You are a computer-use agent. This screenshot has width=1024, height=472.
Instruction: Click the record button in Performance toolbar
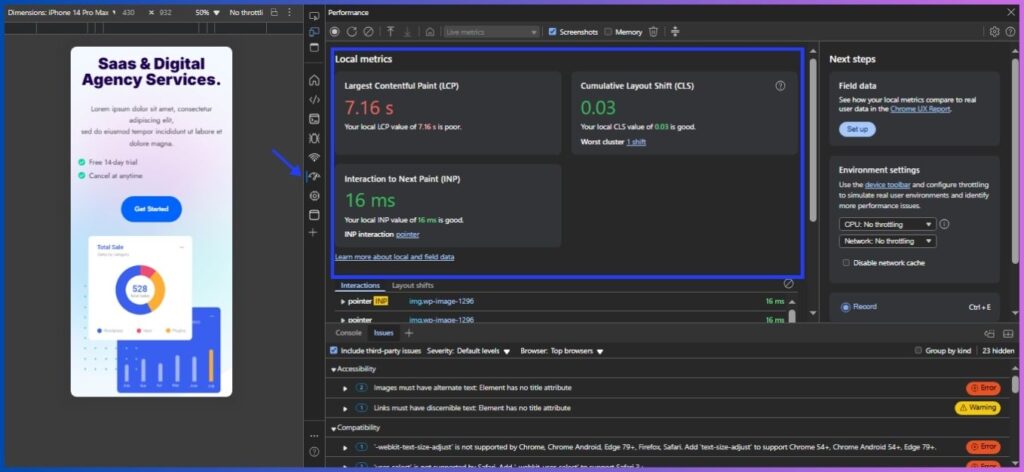(x=336, y=32)
